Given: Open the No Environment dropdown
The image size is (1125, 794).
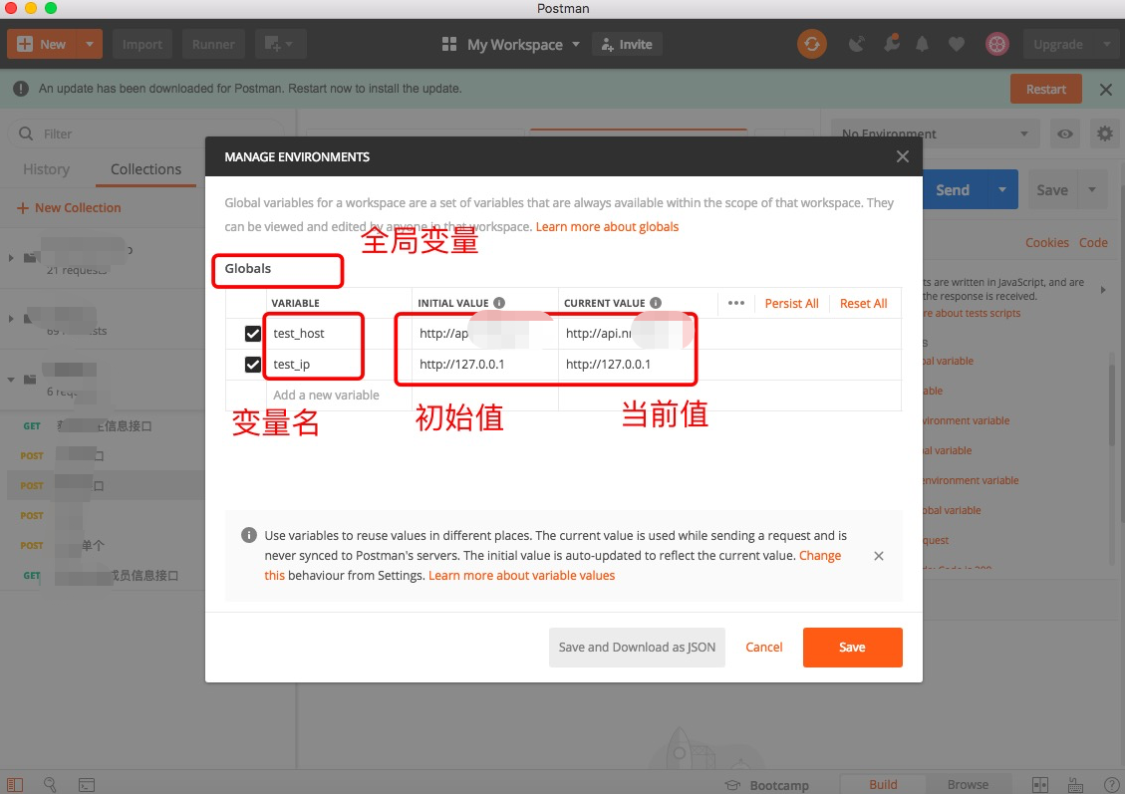Looking at the screenshot, I should click(934, 133).
